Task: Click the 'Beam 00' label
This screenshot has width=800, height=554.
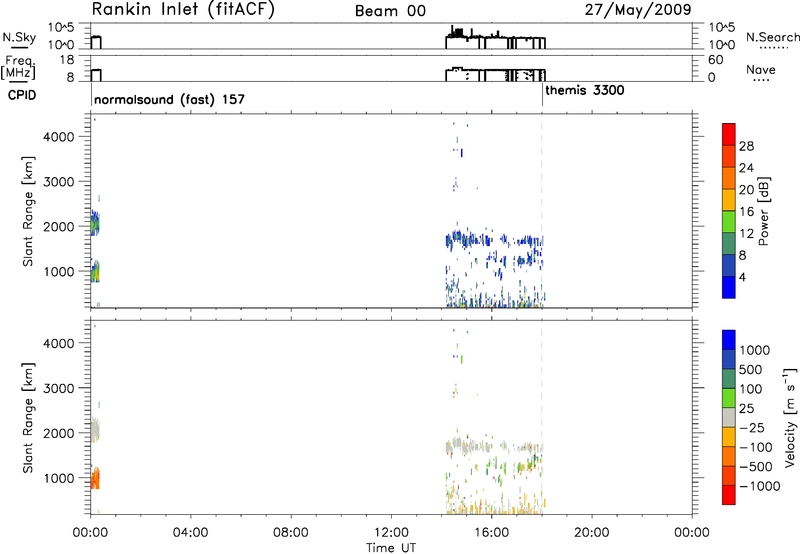Action: pos(390,11)
